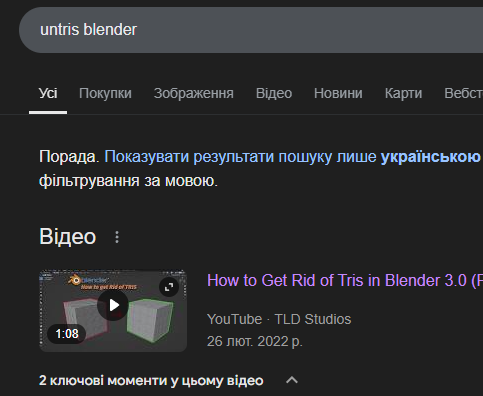This screenshot has width=483, height=396.
Task: Switch to the Зображення tab
Action: pyautogui.click(x=194, y=93)
